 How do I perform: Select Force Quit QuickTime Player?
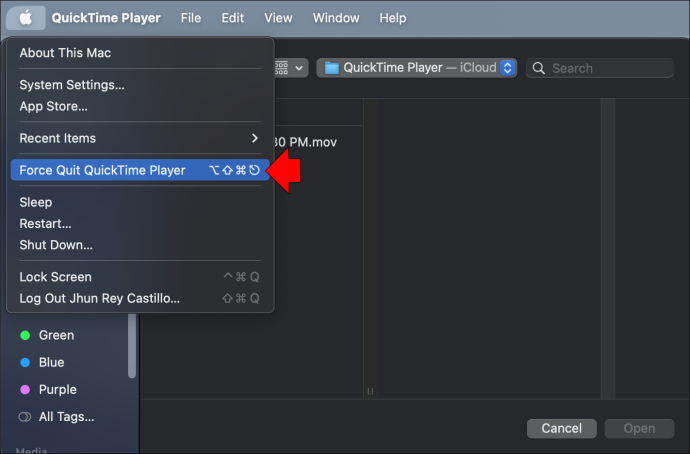click(140, 170)
